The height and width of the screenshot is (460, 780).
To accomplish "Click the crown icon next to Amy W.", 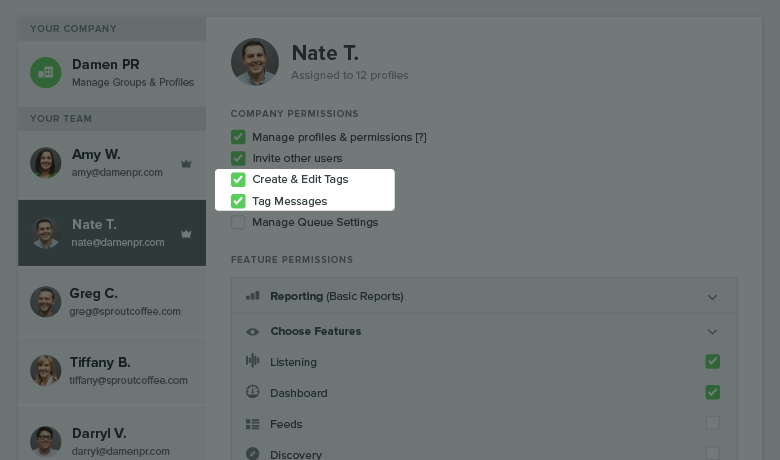I will coord(186,164).
